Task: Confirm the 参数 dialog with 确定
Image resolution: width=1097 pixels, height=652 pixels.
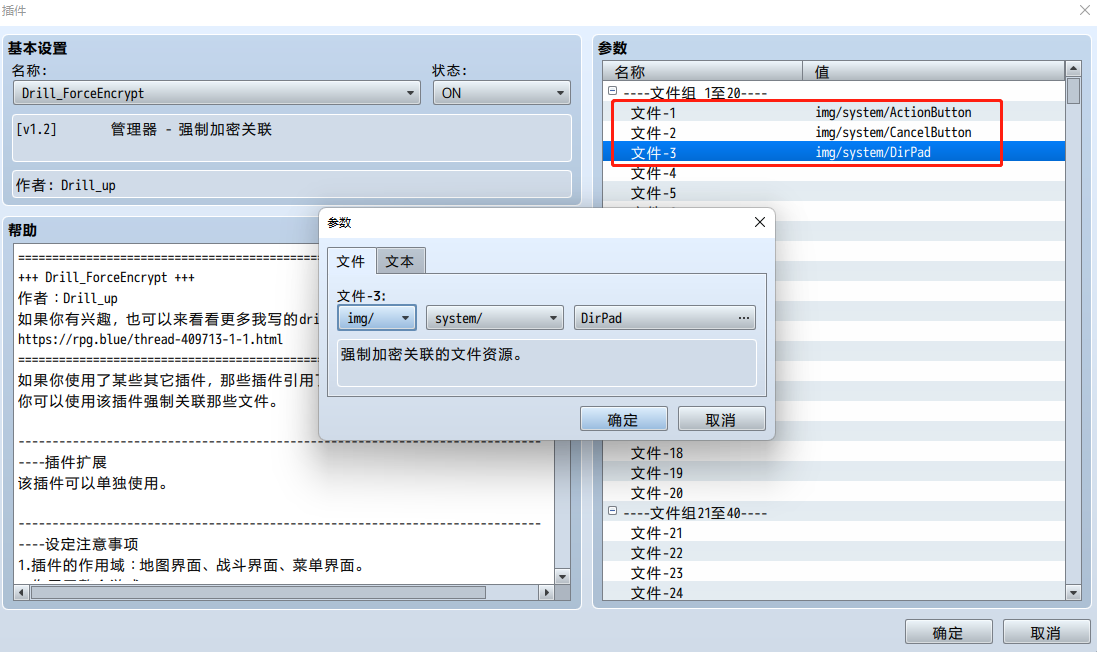Action: coord(623,419)
